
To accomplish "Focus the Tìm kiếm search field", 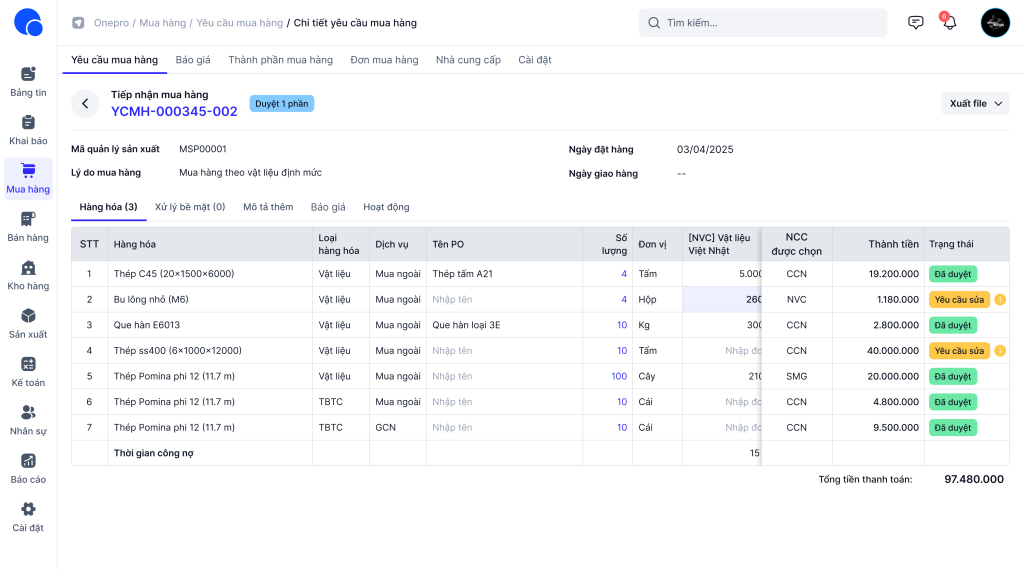I will tap(762, 23).
